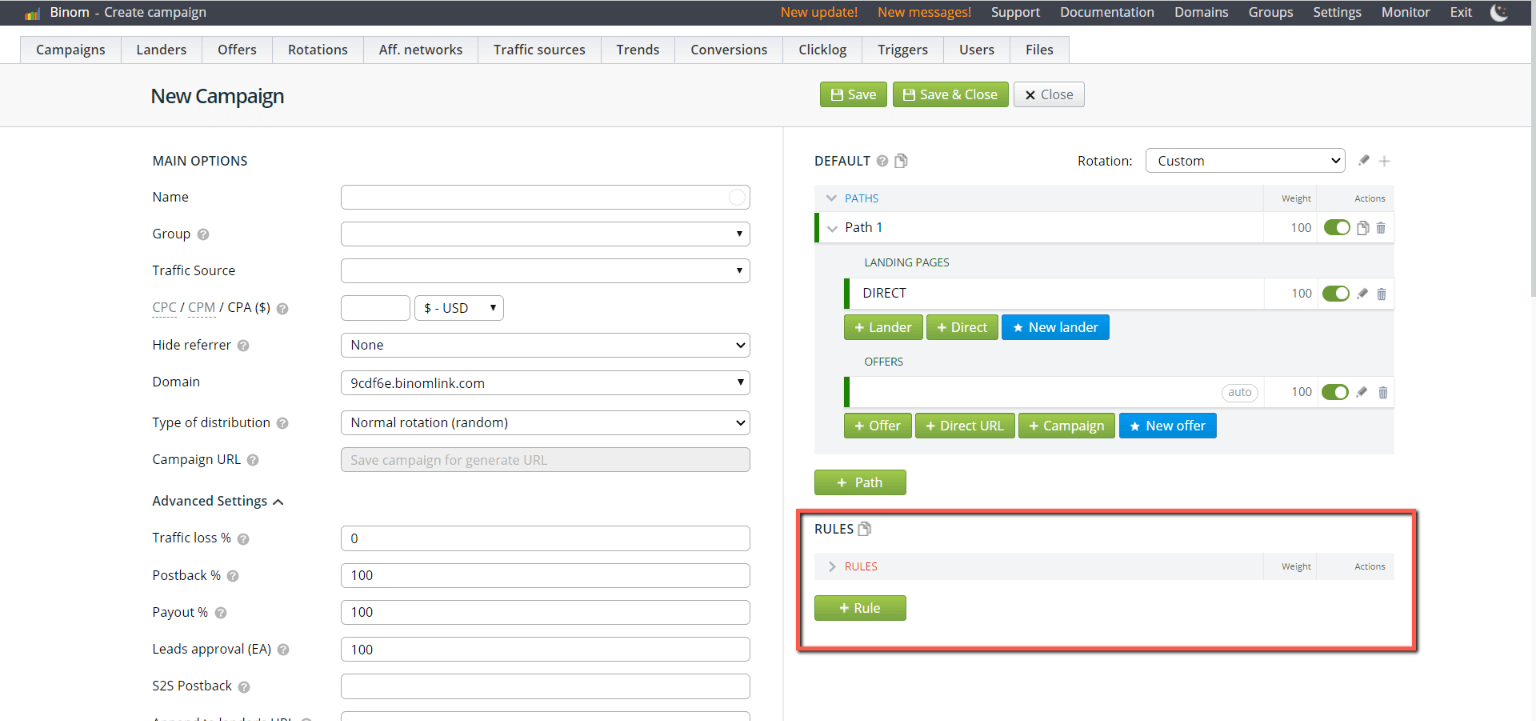Toggle night mode moon icon

coord(1499,12)
